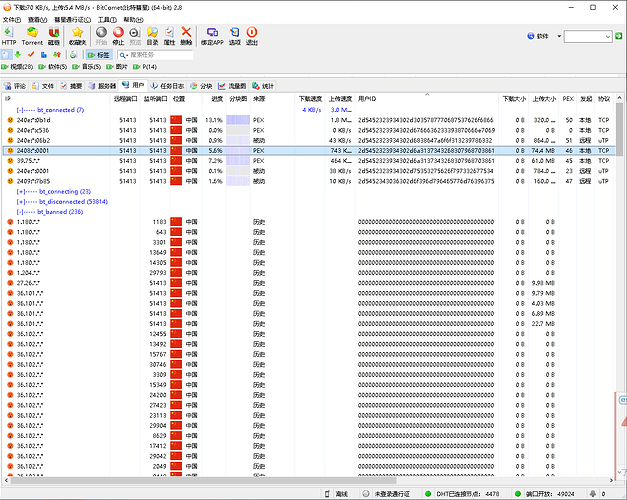
Task: Select the video tag 视频(28)
Action: coord(17,67)
